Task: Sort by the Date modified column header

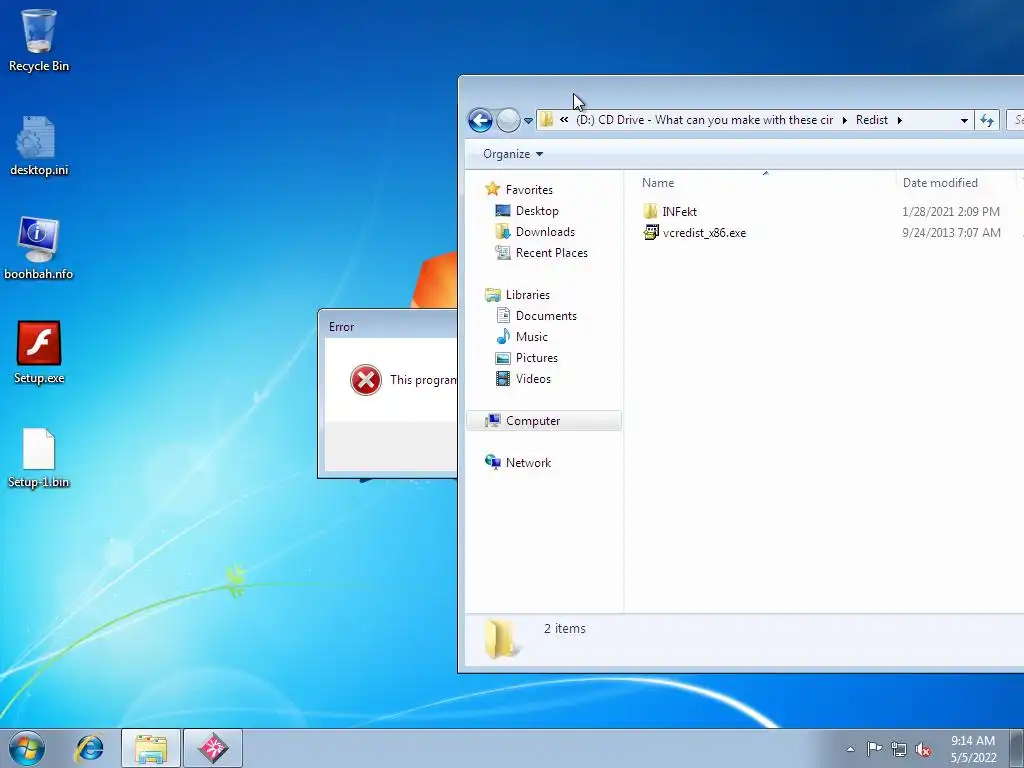Action: (x=940, y=183)
